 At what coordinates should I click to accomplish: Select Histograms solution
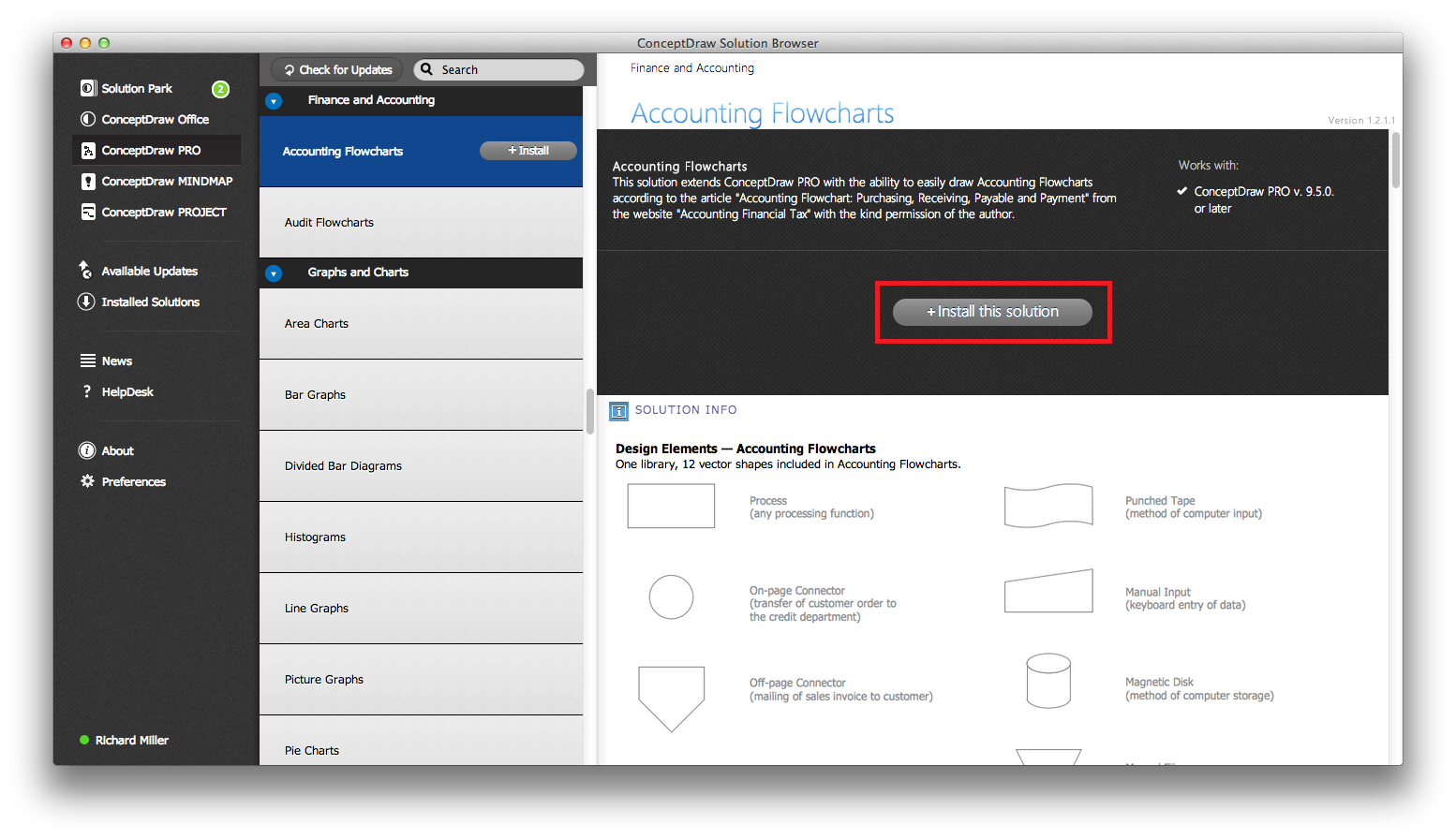[x=421, y=537]
